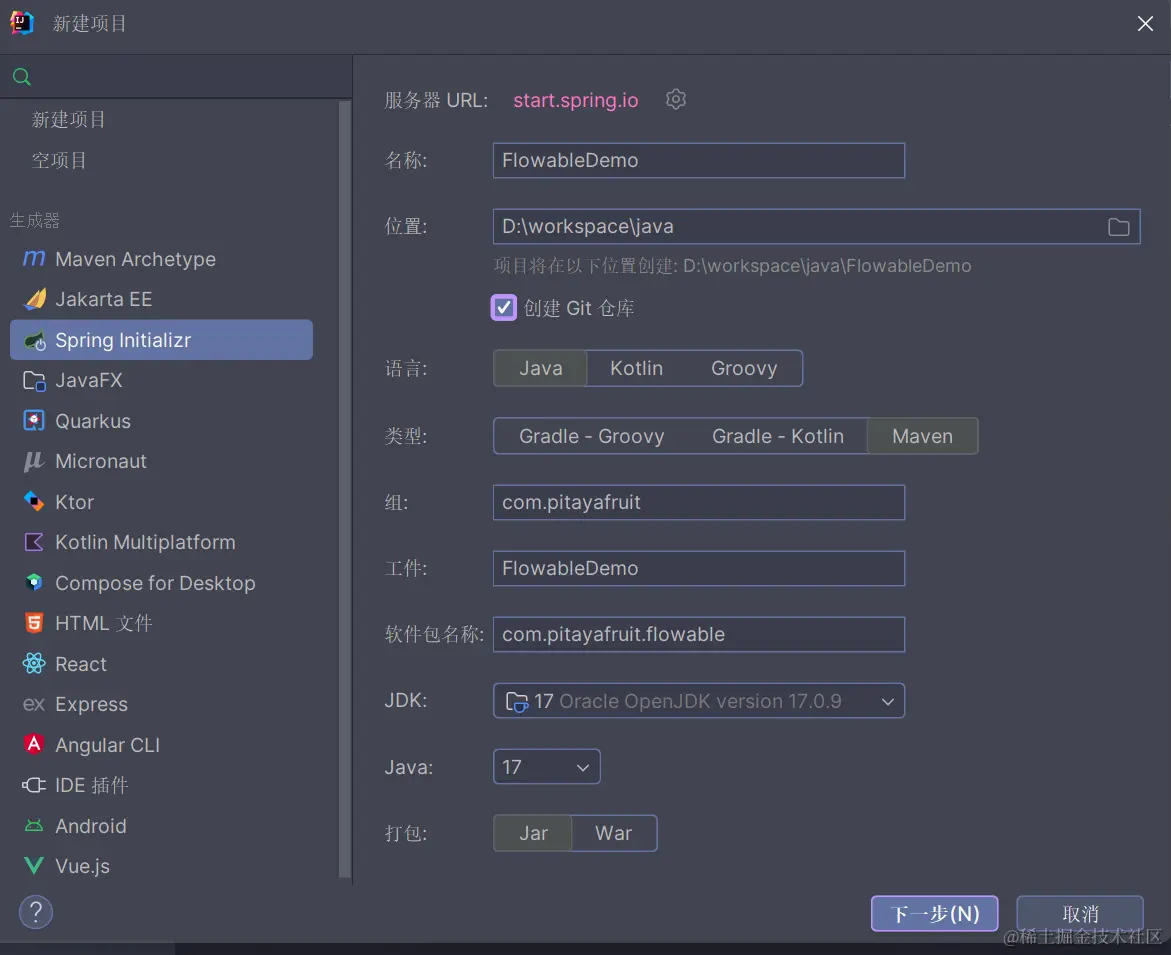
Task: Click the Angular CLI red icon
Action: tap(34, 744)
